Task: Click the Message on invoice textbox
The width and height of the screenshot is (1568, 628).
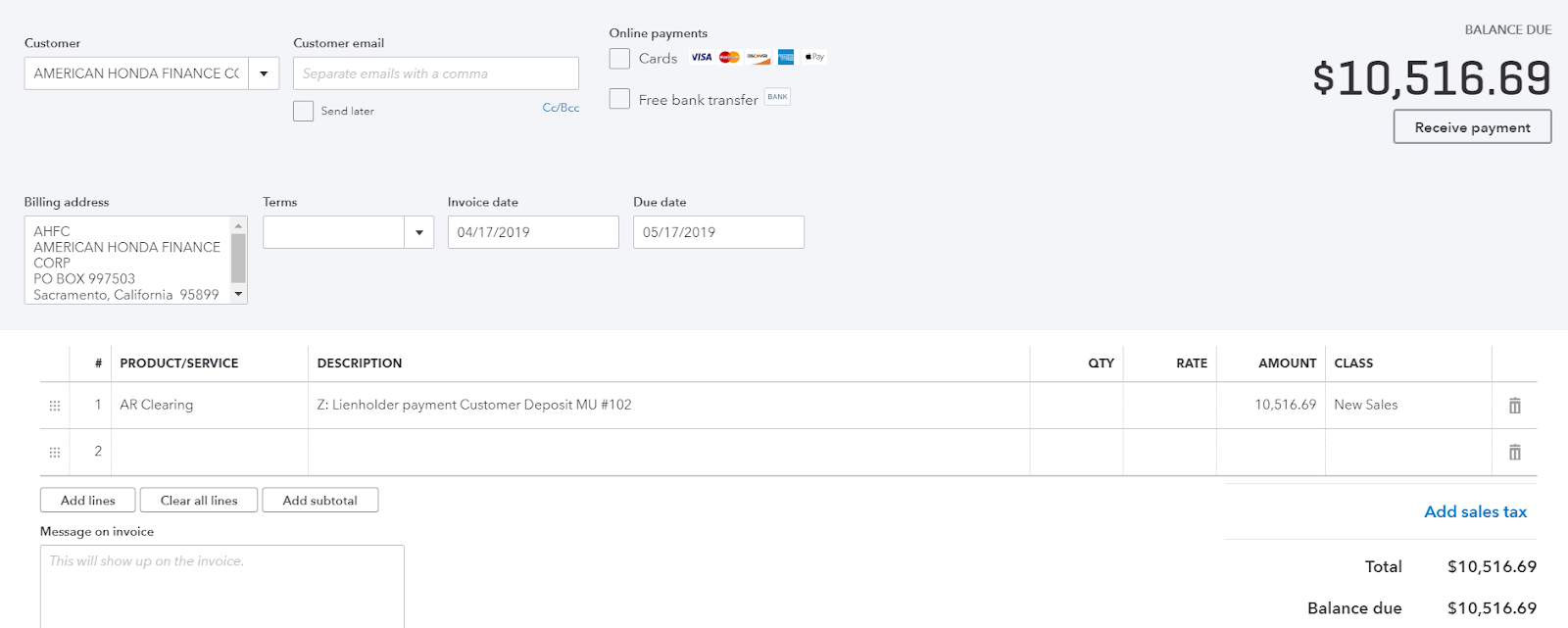Action: (222, 586)
